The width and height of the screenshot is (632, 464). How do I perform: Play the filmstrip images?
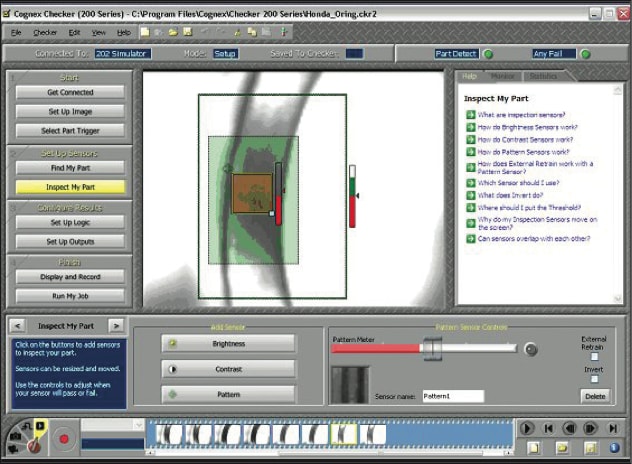tap(526, 428)
